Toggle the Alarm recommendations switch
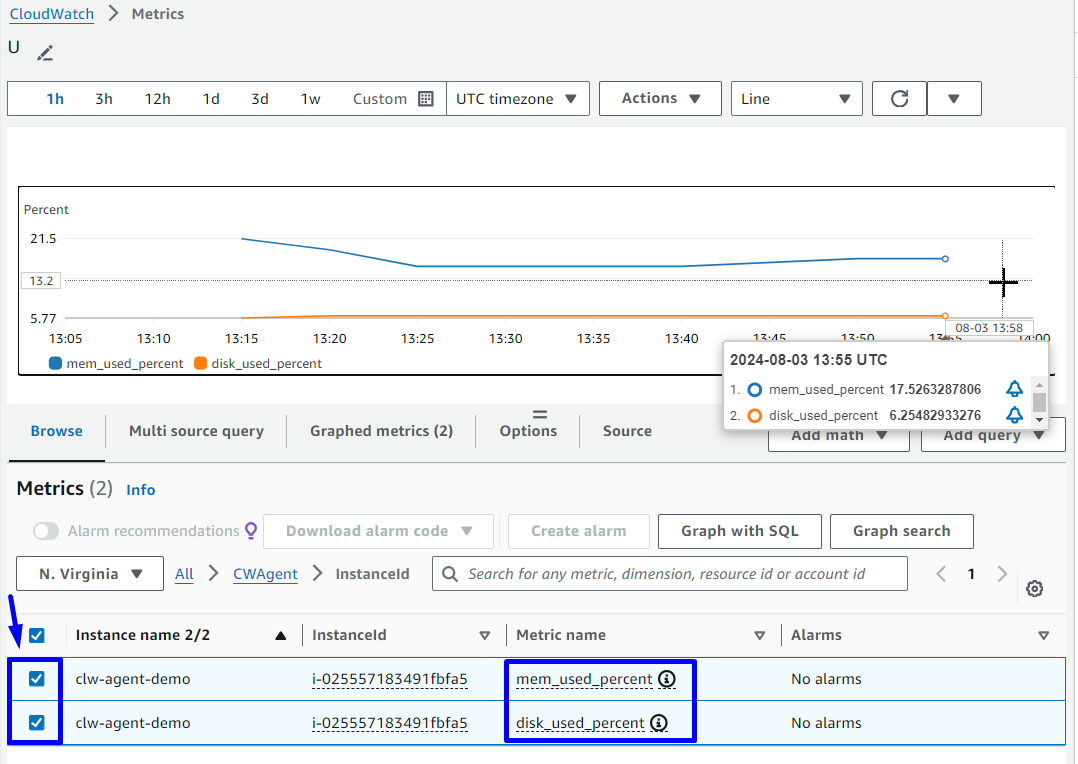The image size is (1078, 764). [46, 531]
